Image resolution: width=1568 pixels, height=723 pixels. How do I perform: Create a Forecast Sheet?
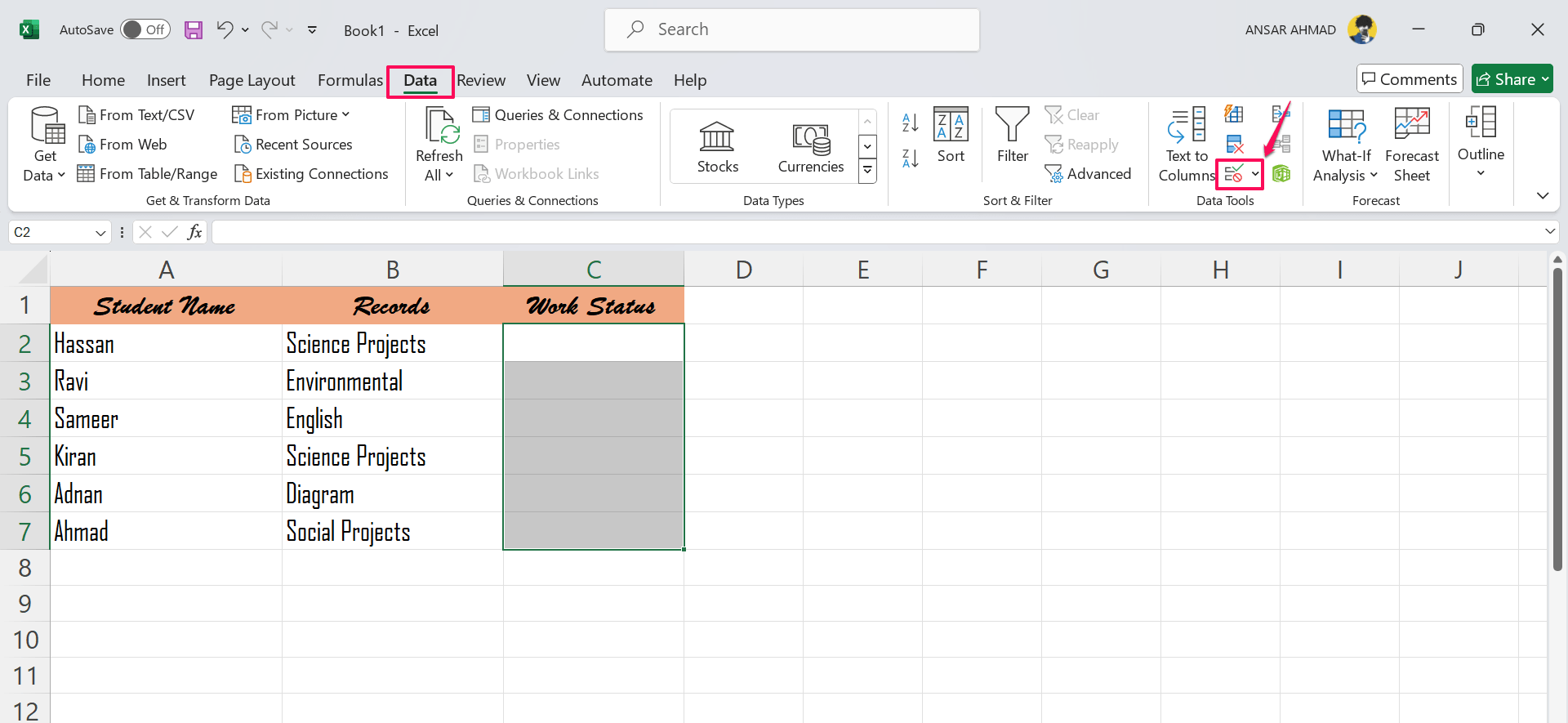coord(1412,145)
